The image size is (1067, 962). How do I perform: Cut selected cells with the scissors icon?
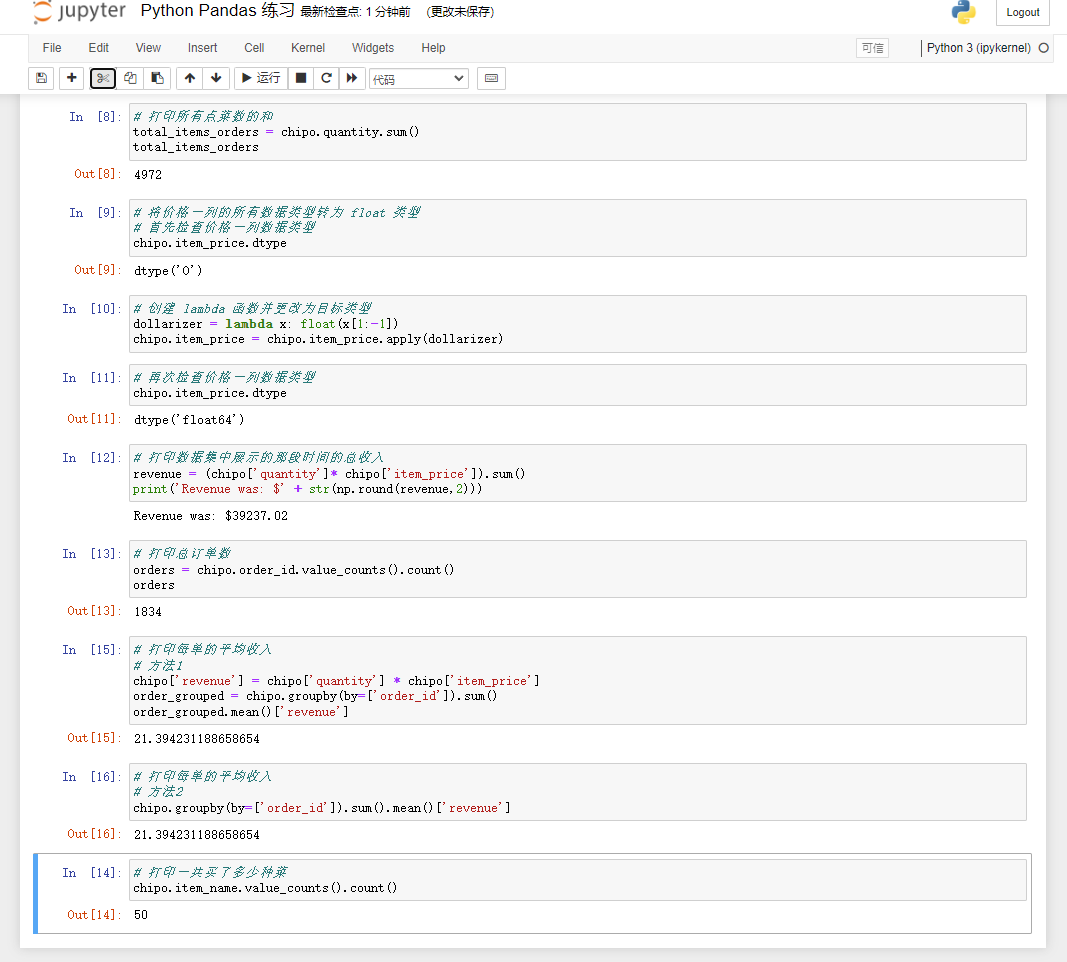click(103, 78)
